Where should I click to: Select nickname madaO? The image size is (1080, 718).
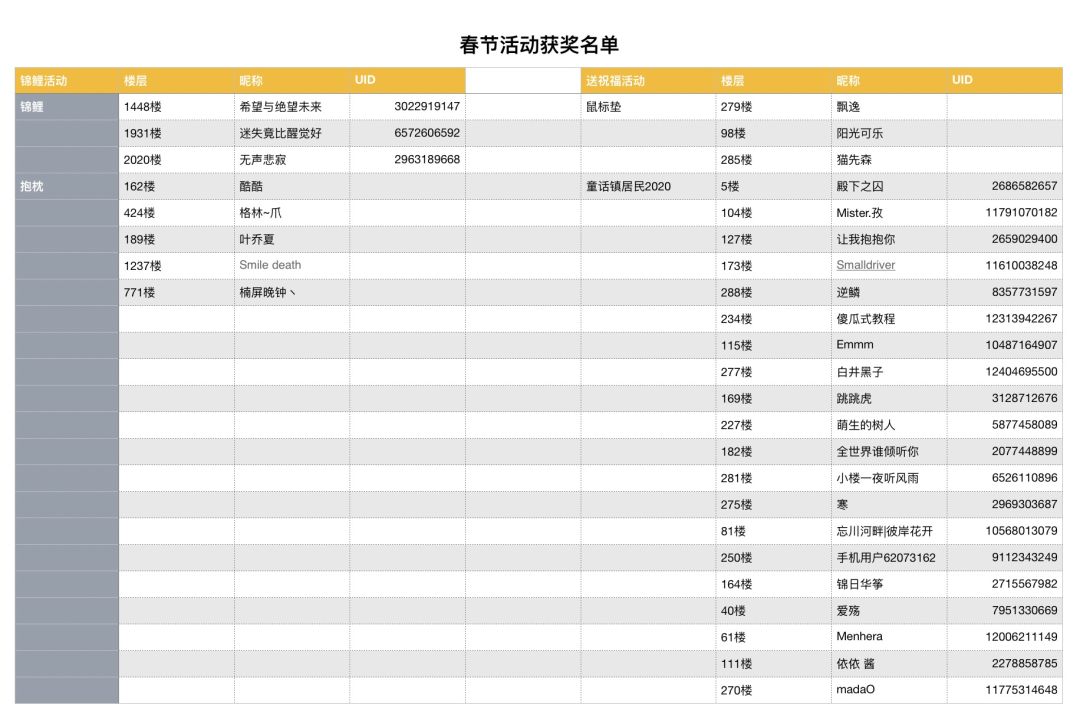[855, 690]
